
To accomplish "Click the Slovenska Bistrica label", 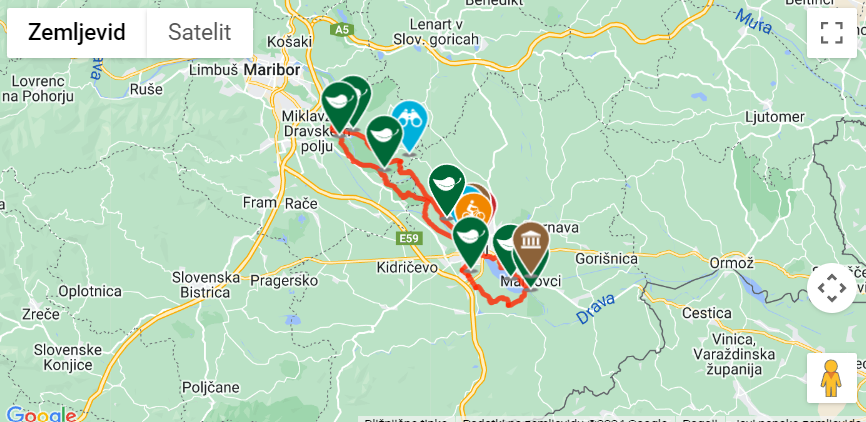I will pos(207,284).
